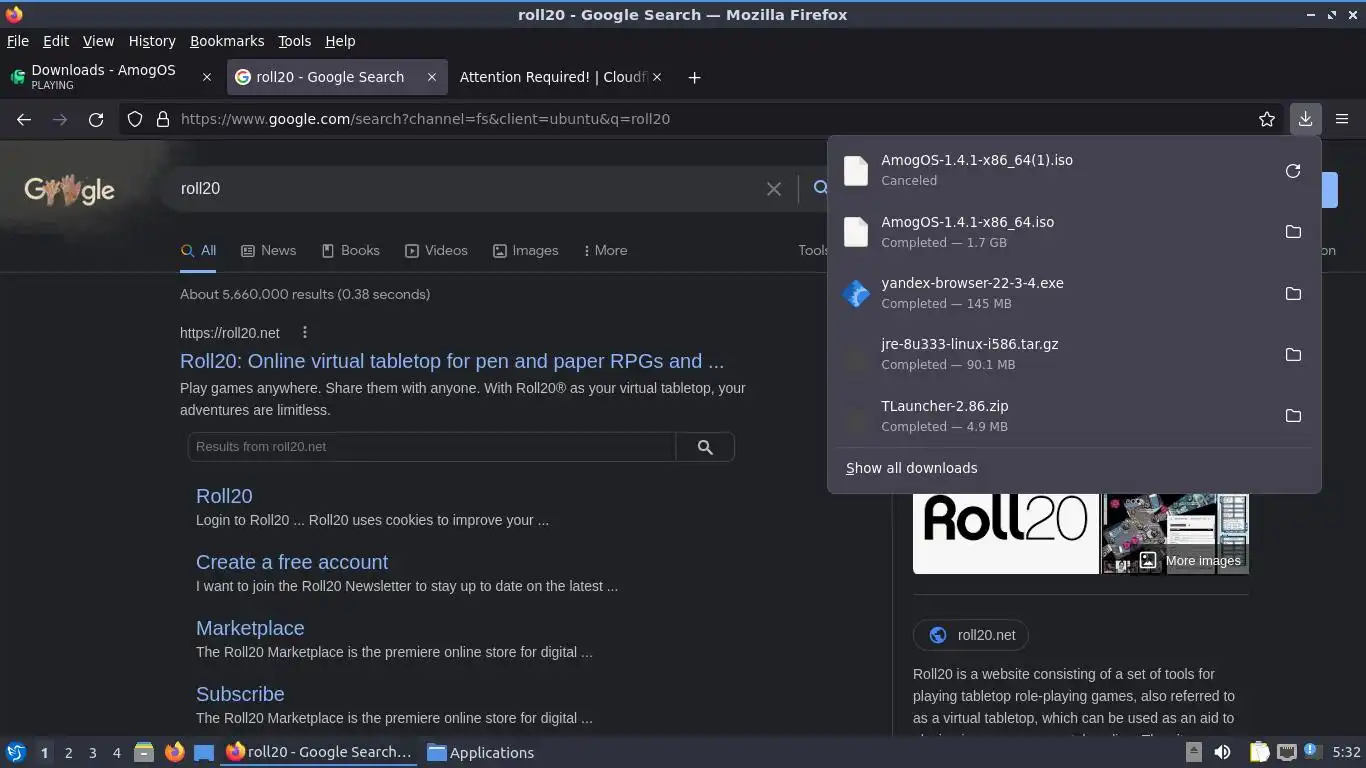Open the Roll20 sitelink
This screenshot has height=768, width=1366.
[224, 496]
